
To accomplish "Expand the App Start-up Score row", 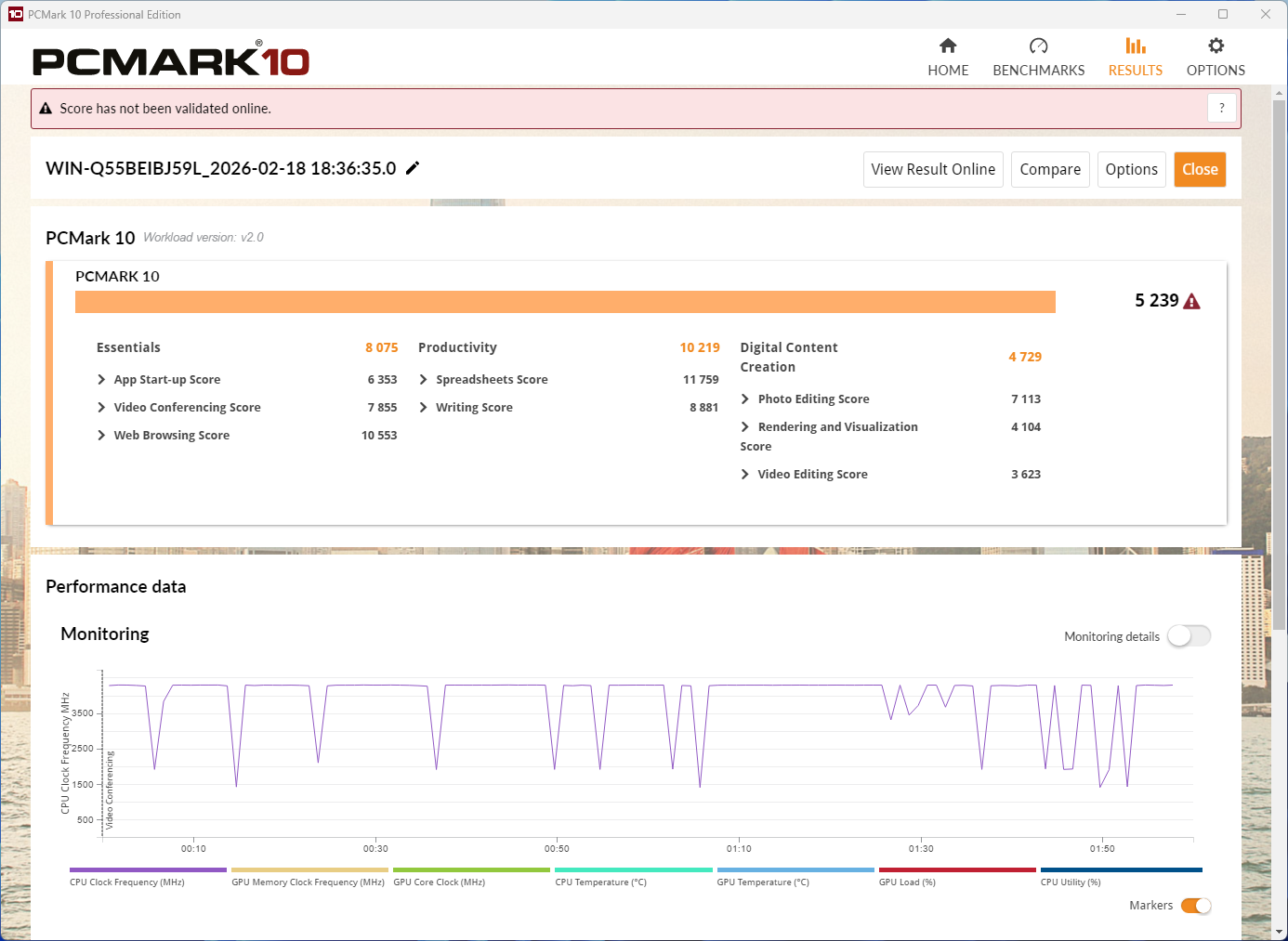I will [x=101, y=380].
